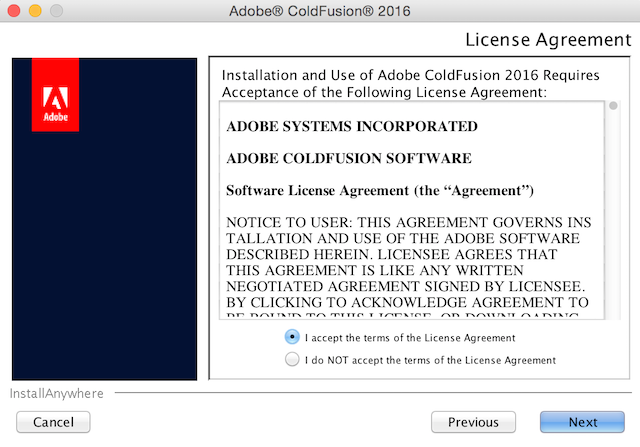Cancel the ColdFusion installation

coord(53,422)
